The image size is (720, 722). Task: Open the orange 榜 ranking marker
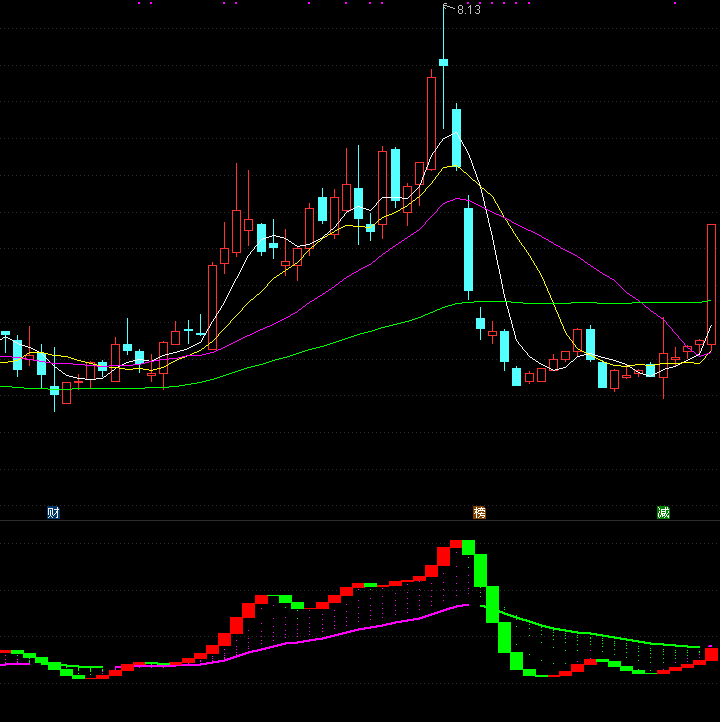pyautogui.click(x=479, y=512)
